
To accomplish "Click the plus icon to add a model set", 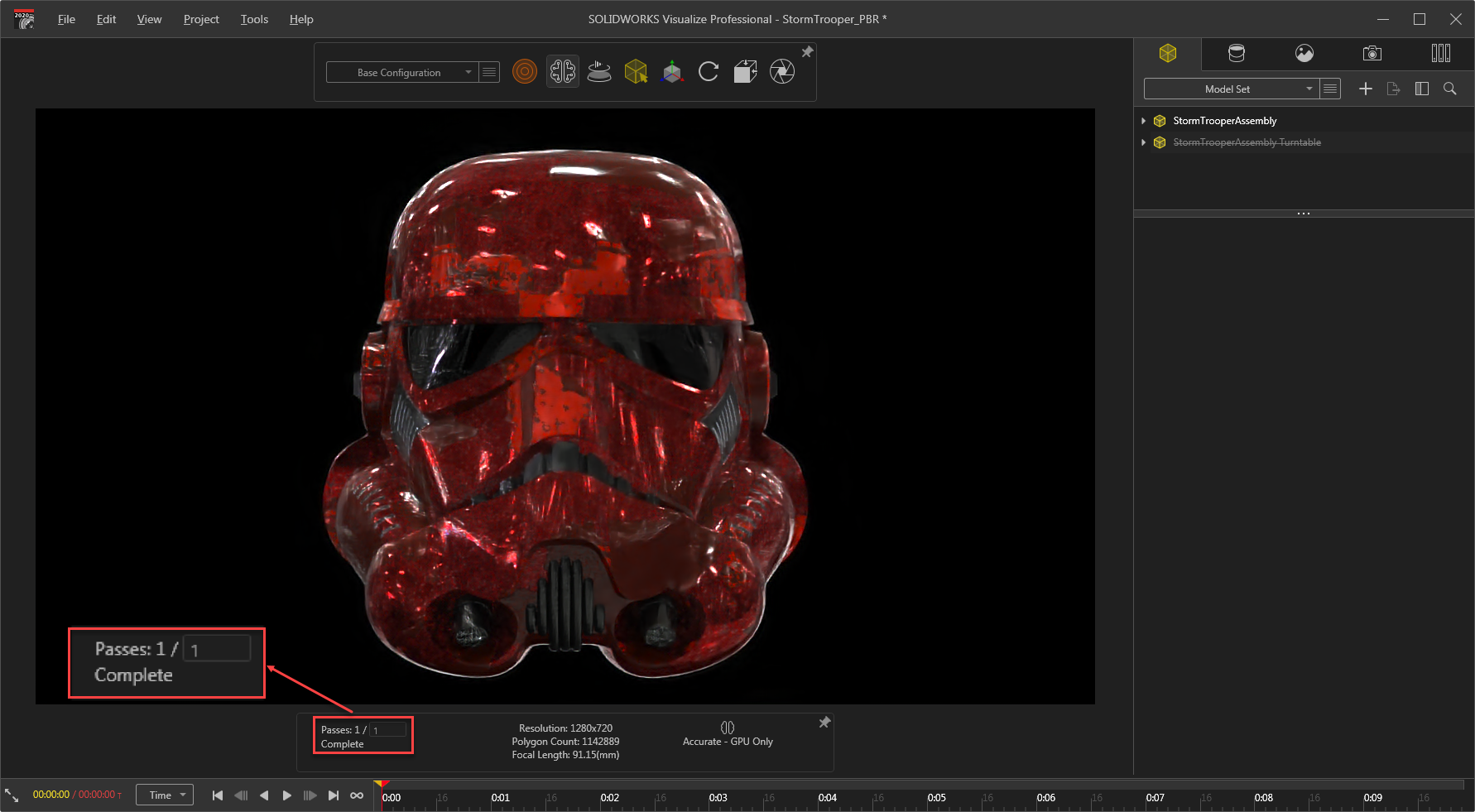I will (1366, 89).
